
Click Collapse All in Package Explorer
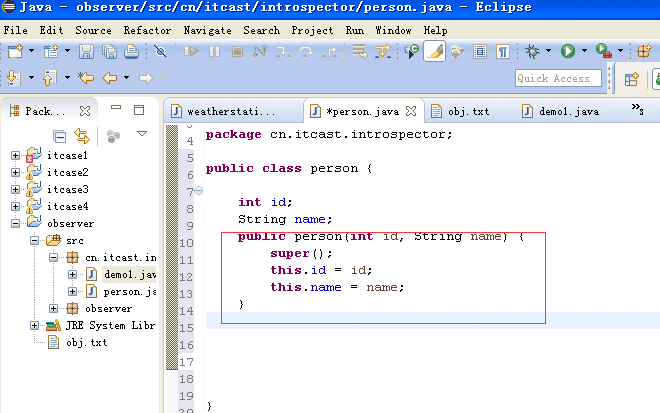click(x=60, y=135)
